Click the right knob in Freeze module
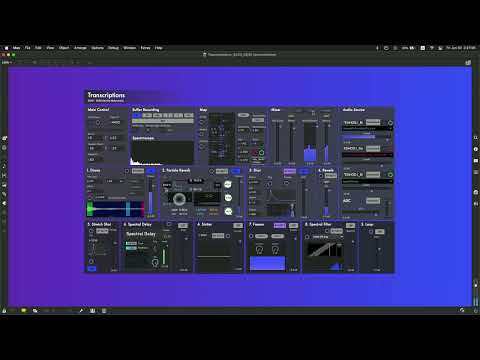The width and height of the screenshot is (480, 360). 275,249
